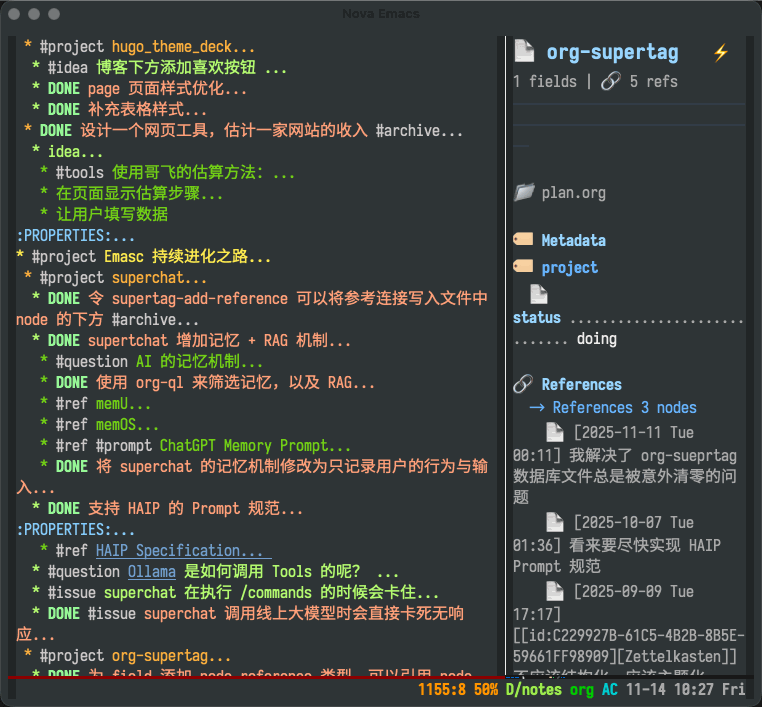Click 1155:8 position in mode line

(x=442, y=690)
